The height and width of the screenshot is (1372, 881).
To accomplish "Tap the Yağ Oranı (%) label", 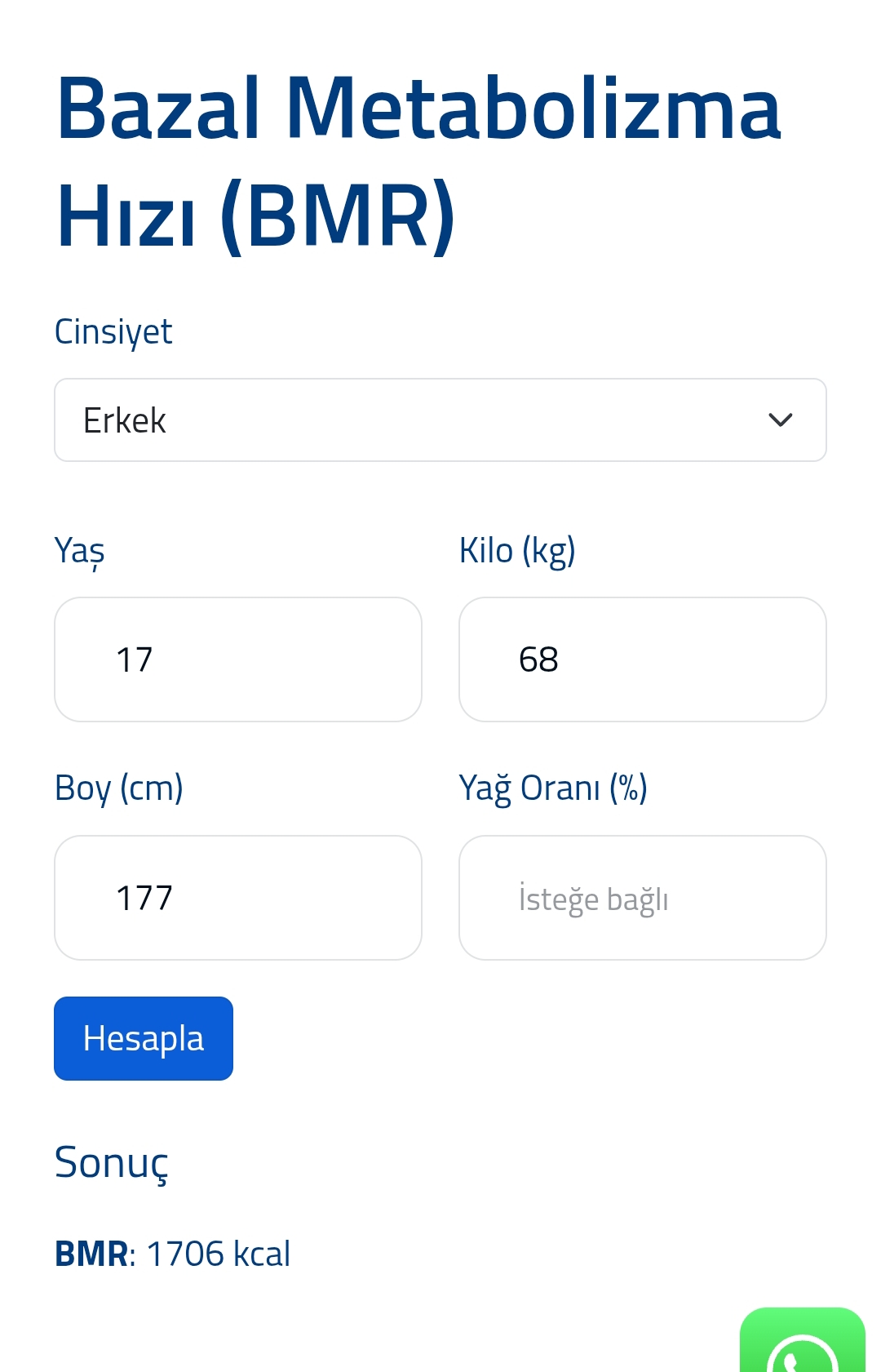I will [553, 788].
